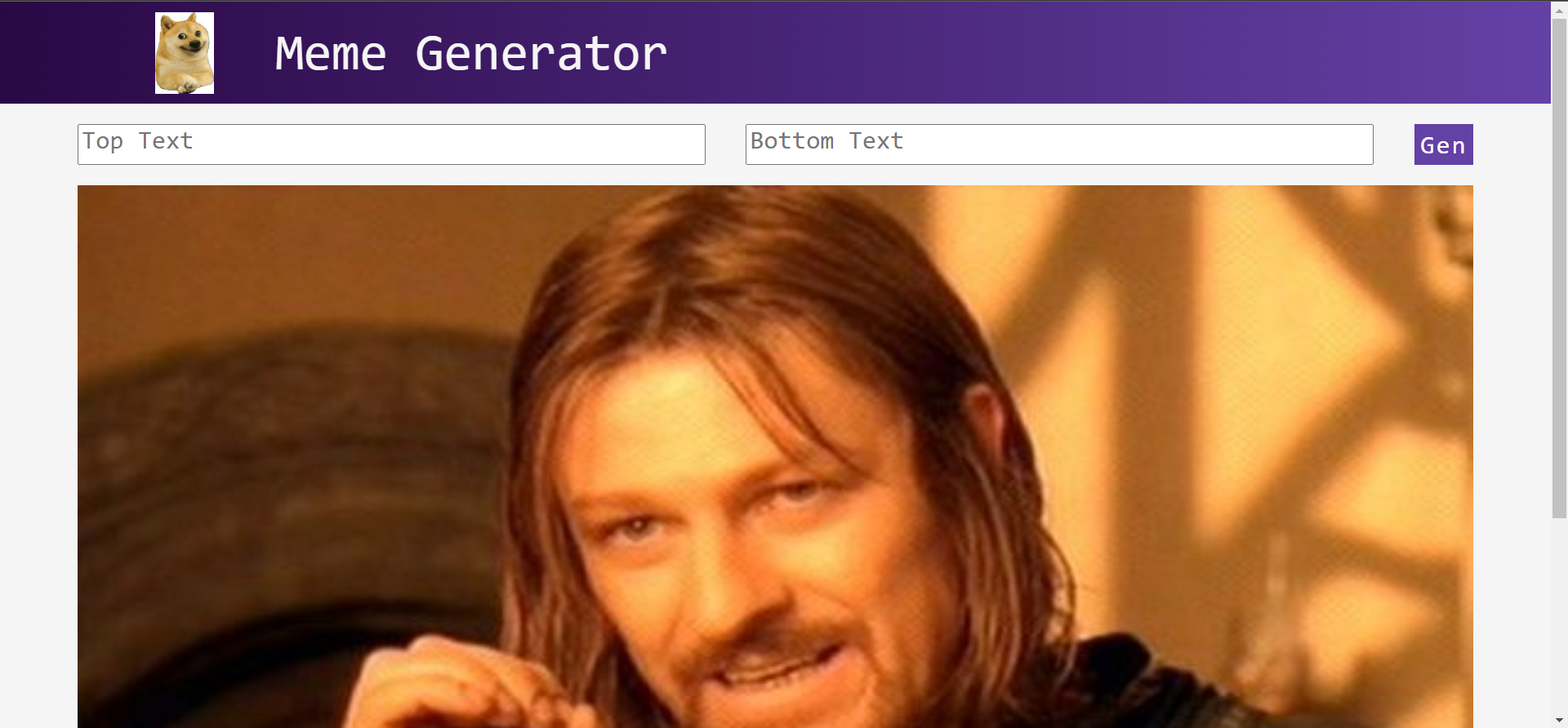Image resolution: width=1568 pixels, height=728 pixels.
Task: Click the scrollbar up arrow
Action: pos(1559,10)
